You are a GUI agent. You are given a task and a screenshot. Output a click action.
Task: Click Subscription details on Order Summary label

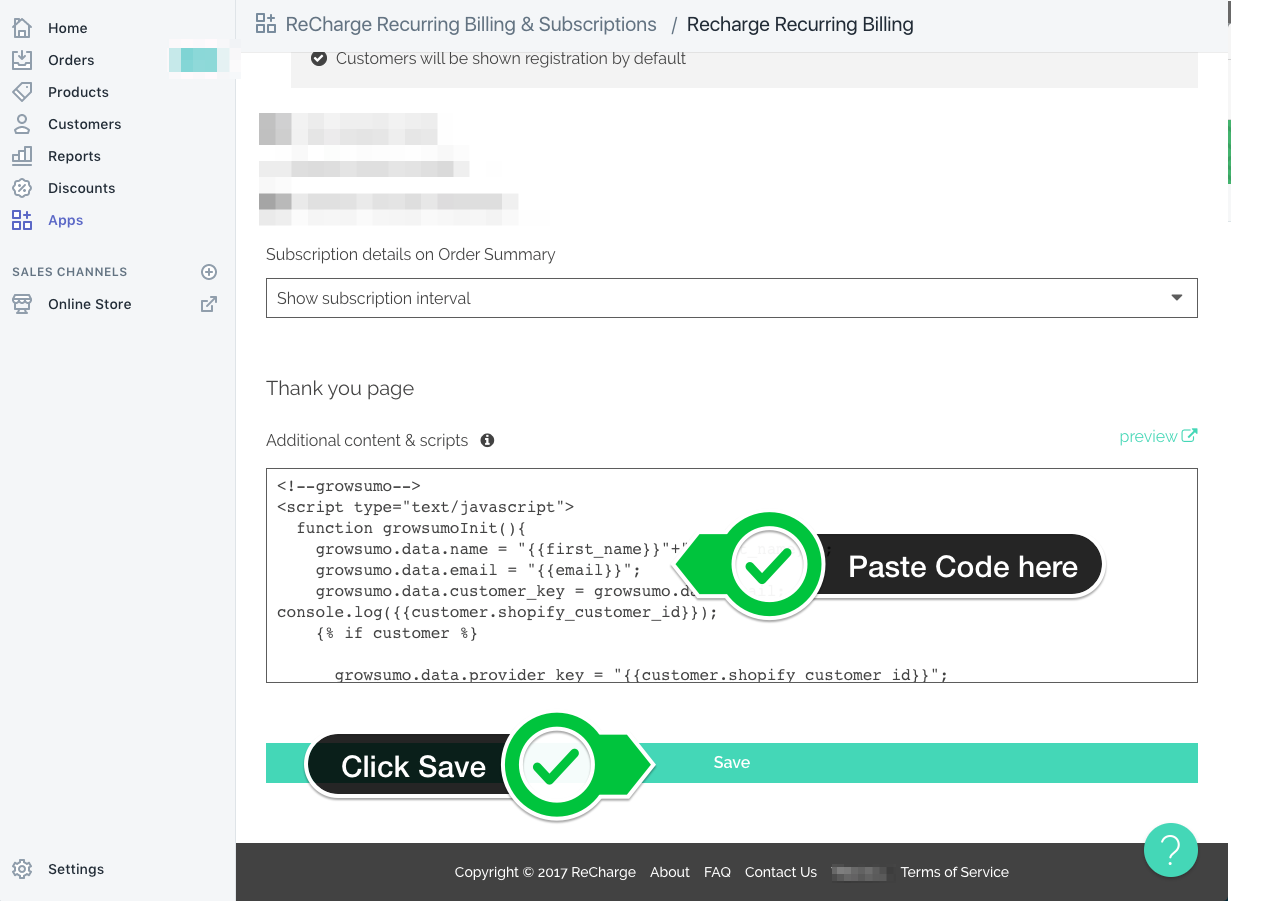[411, 254]
